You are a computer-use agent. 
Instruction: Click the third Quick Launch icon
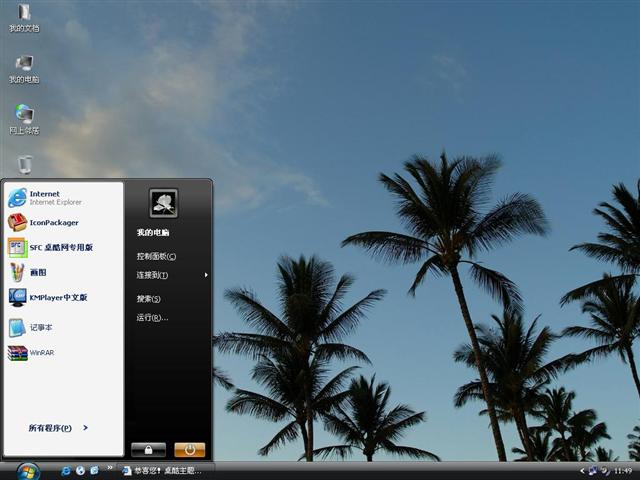click(95, 471)
